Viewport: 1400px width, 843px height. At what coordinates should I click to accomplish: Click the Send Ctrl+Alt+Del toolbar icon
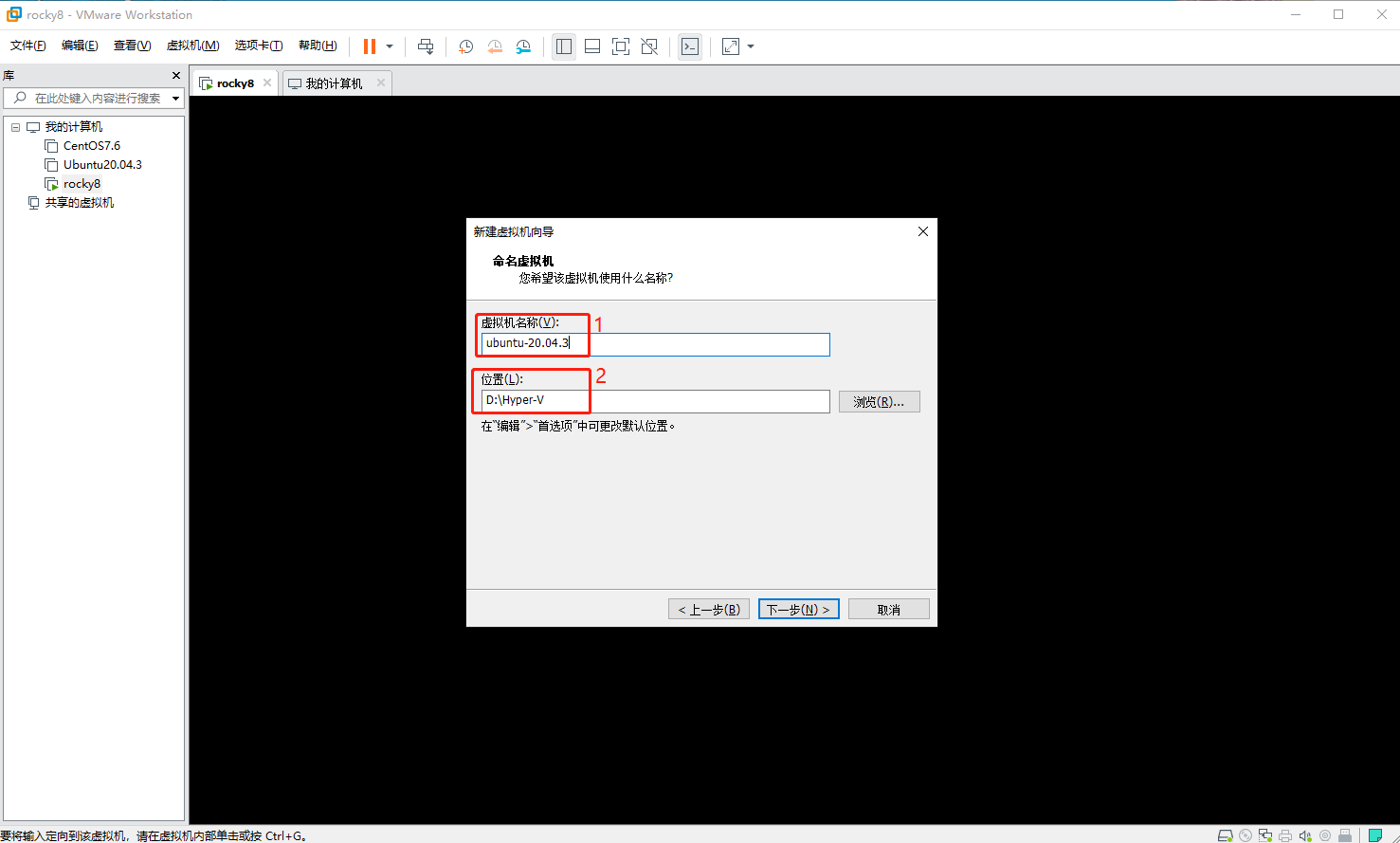(426, 46)
